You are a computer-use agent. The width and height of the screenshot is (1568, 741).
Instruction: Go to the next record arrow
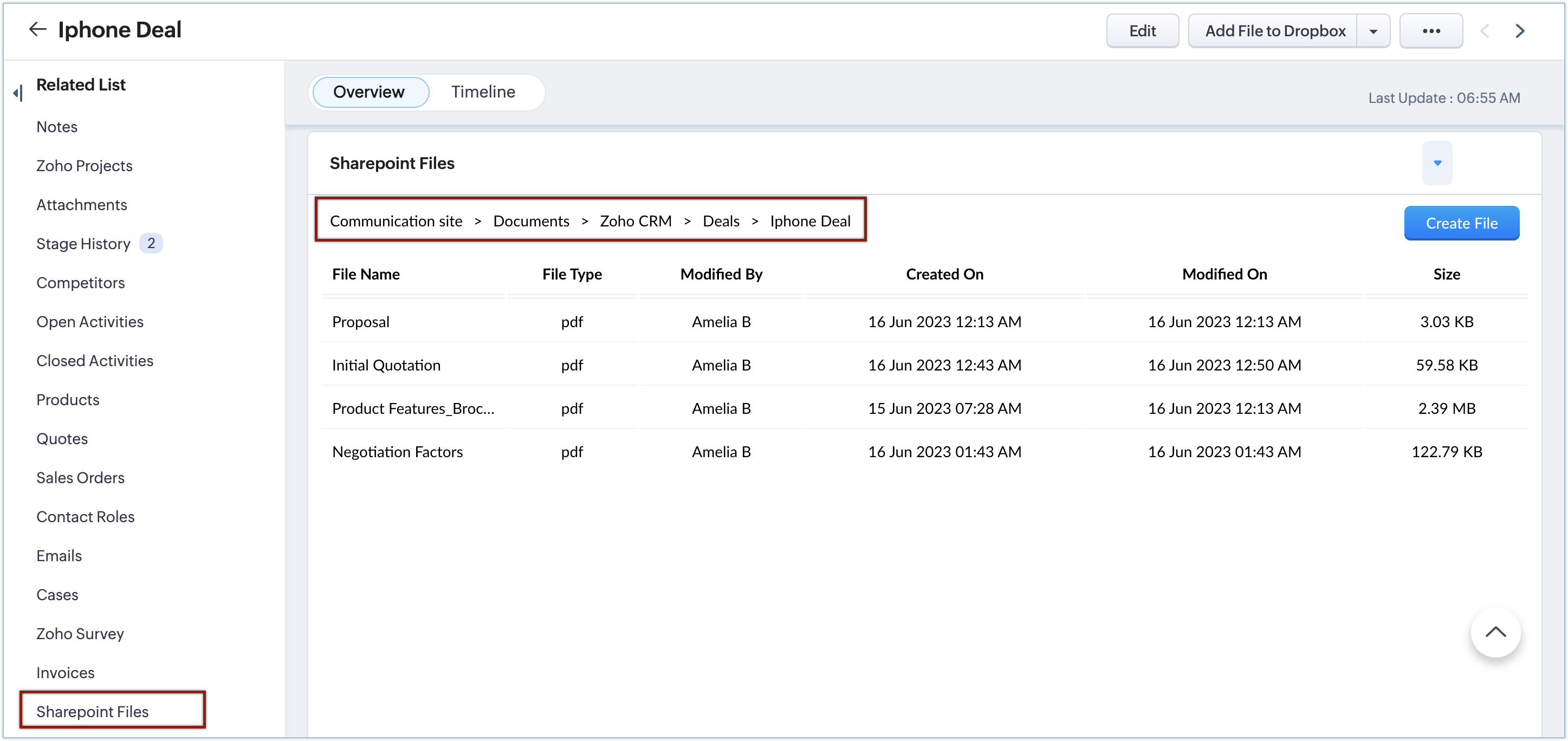(x=1519, y=31)
